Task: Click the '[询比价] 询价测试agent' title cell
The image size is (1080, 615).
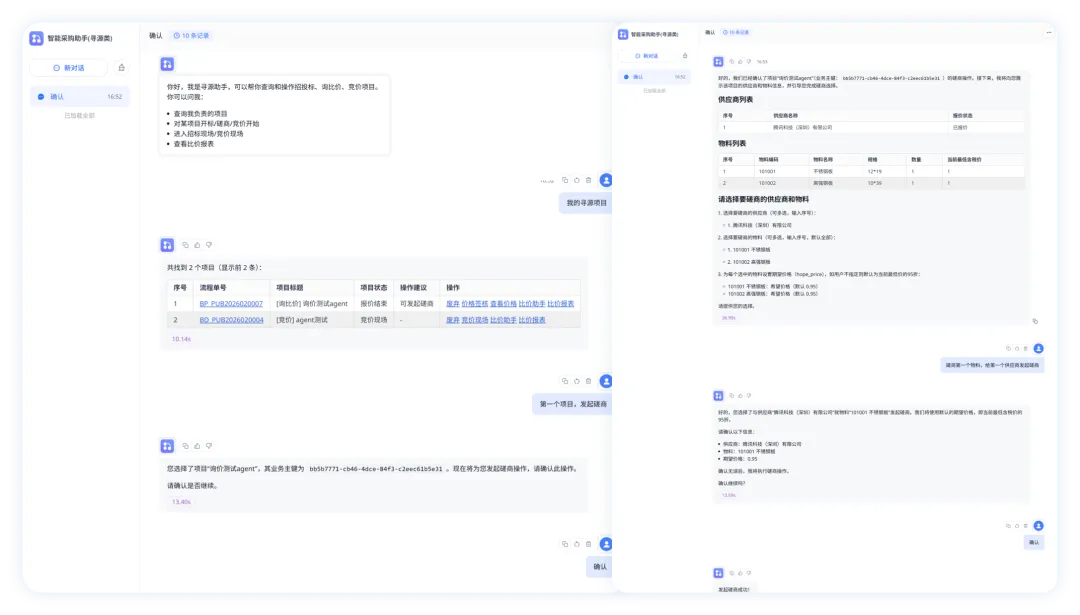Action: click(x=312, y=304)
